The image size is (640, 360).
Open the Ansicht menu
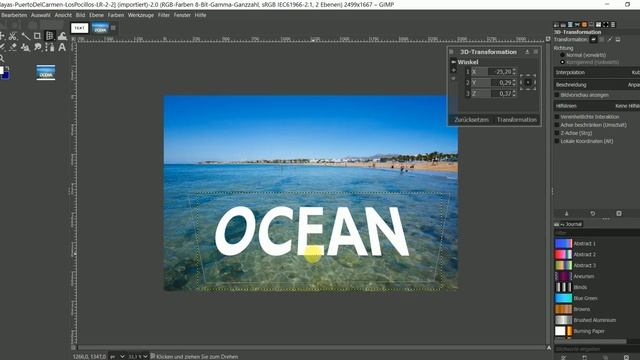(x=63, y=15)
